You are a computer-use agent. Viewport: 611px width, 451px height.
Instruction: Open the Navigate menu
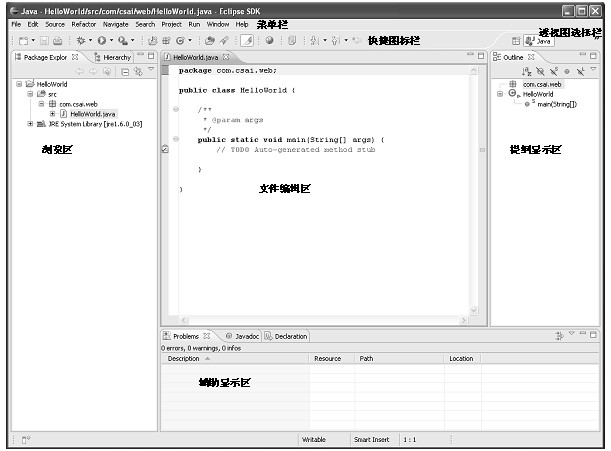click(x=115, y=24)
